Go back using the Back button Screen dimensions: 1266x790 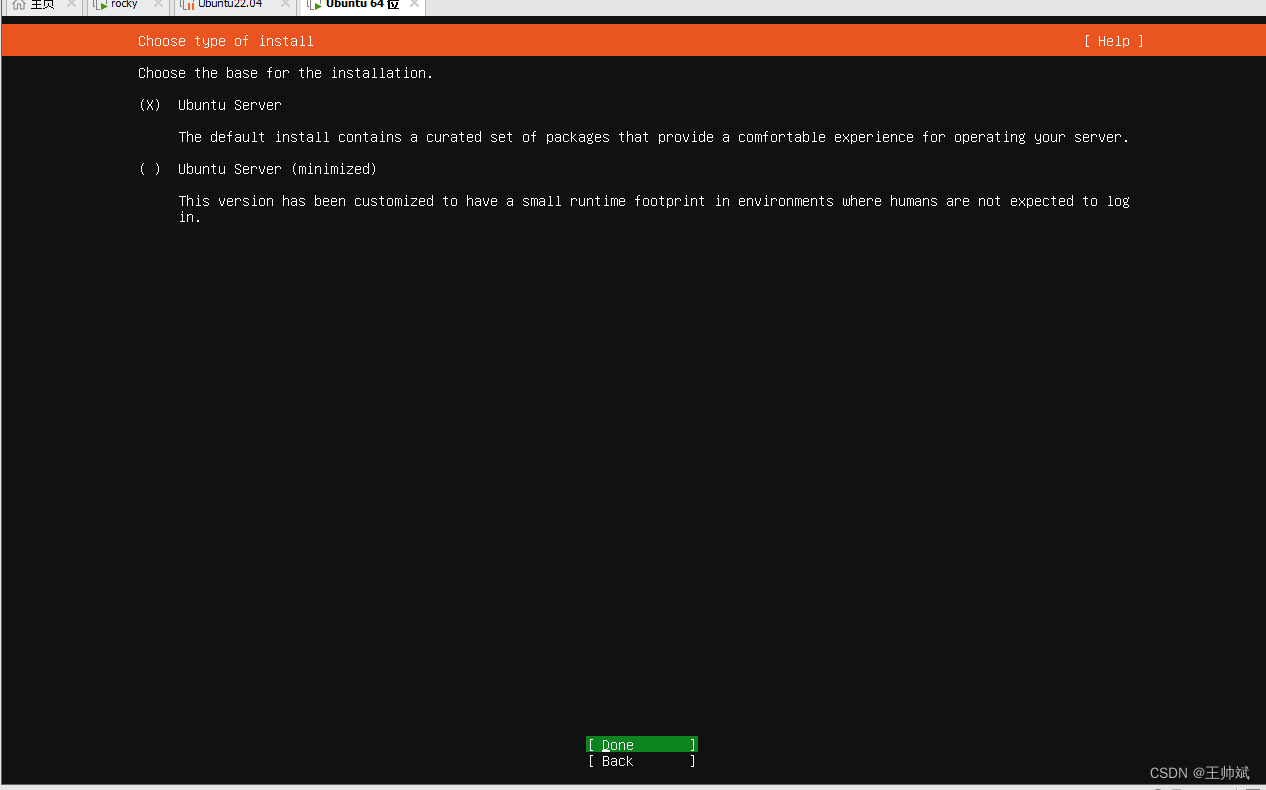(642, 761)
